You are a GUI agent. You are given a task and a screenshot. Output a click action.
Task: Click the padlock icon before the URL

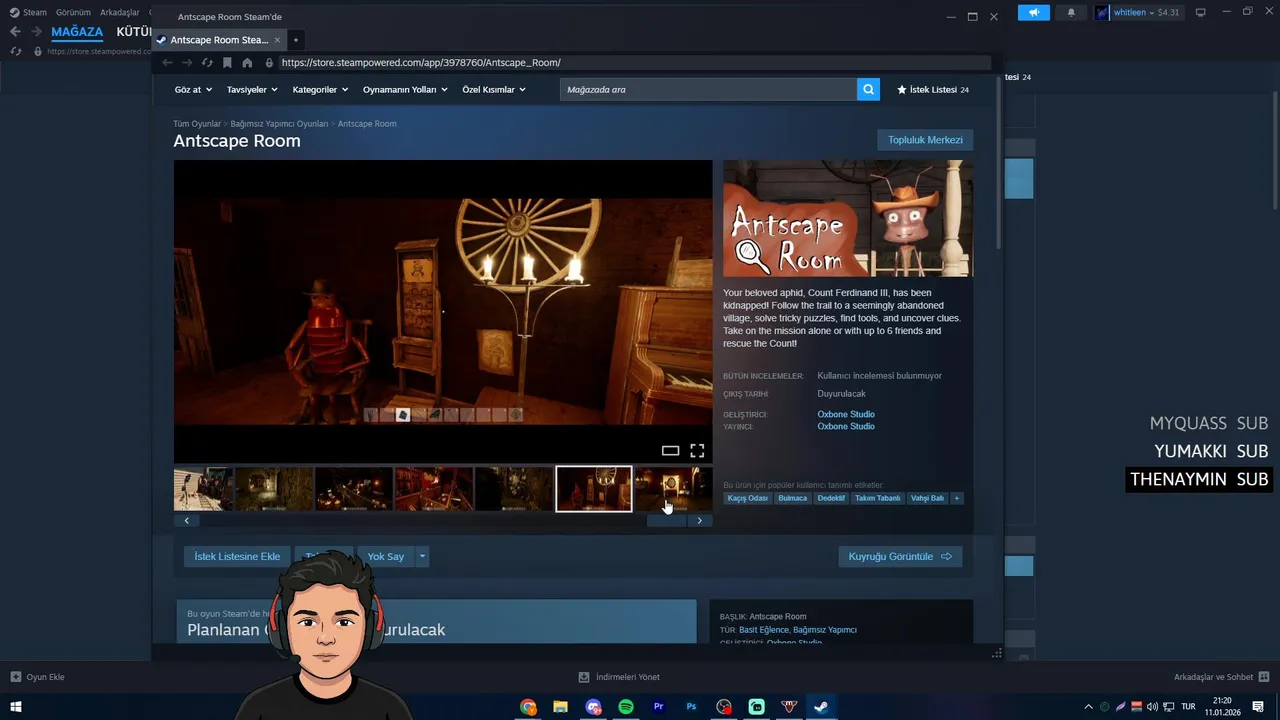269,62
